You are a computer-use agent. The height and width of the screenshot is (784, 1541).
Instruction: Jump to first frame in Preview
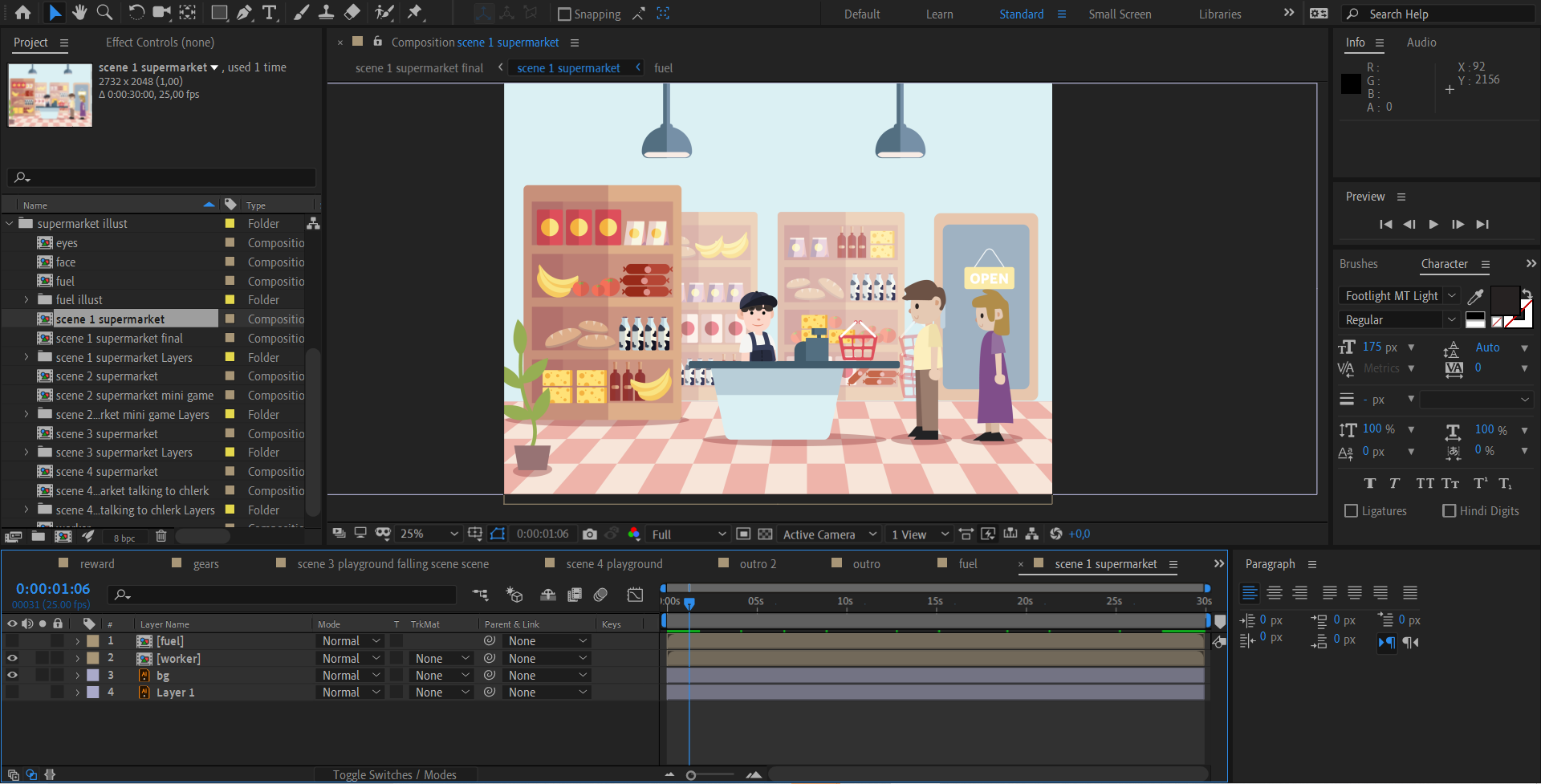1385,225
